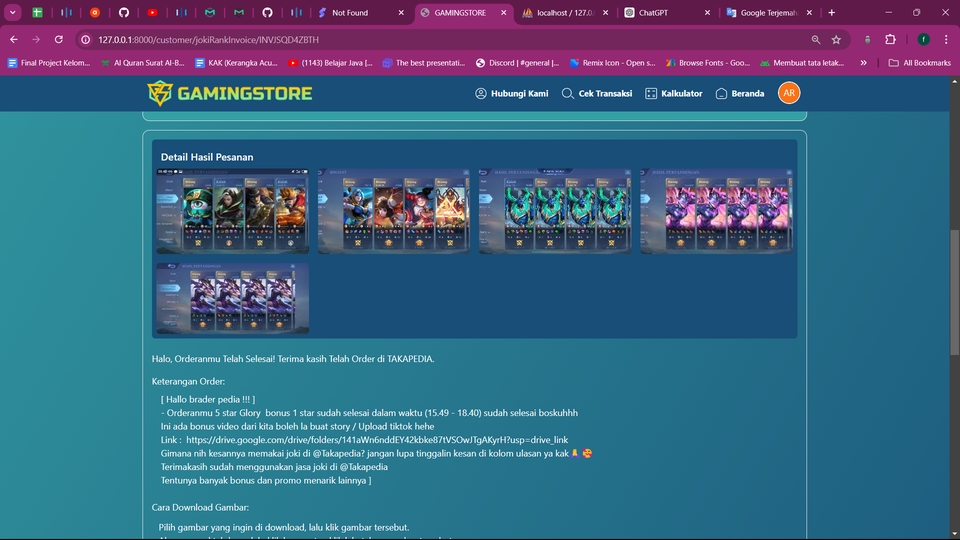
Task: Click the 'Cara Download Gambar:' label
Action: [x=200, y=507]
